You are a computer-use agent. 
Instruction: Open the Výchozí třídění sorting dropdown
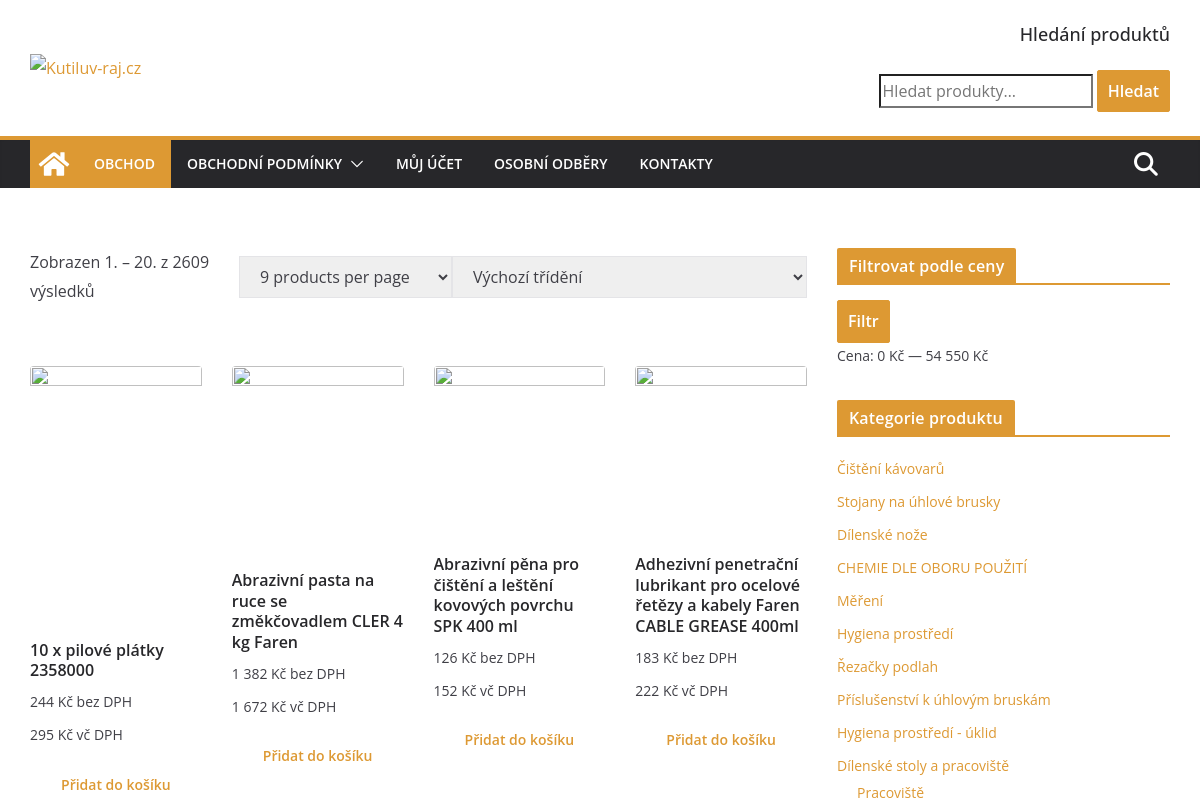(x=629, y=277)
